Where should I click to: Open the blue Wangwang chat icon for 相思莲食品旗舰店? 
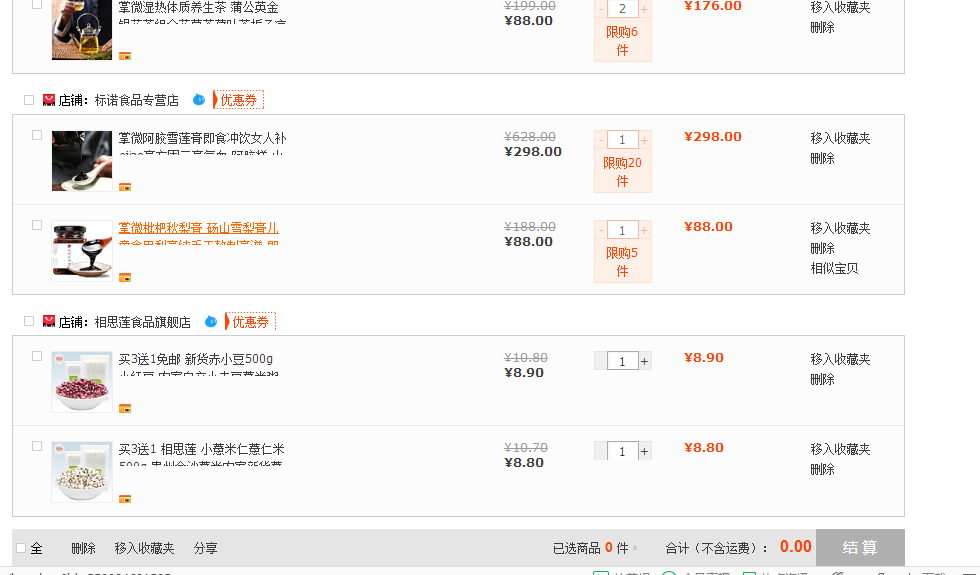coord(211,321)
